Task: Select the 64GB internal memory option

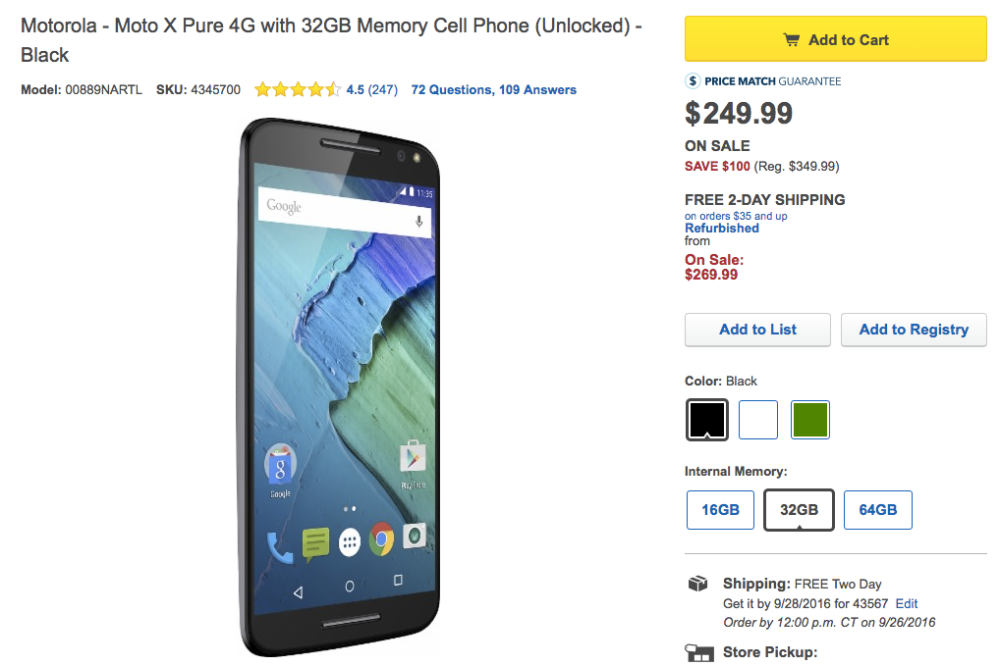Action: pos(878,510)
